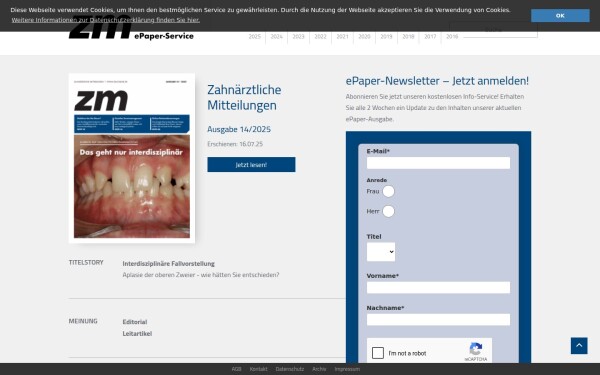Click the Vorname input field
The image size is (600, 375).
pyautogui.click(x=438, y=288)
